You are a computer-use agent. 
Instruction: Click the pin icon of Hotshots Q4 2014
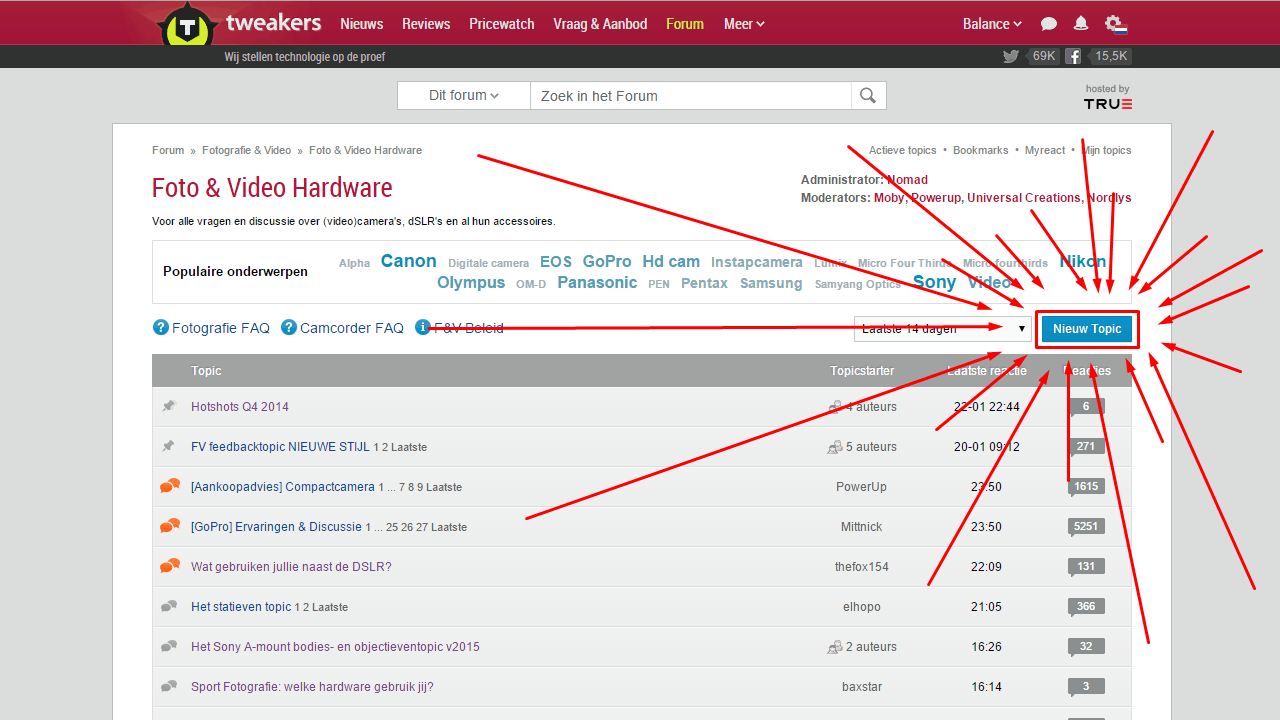(x=169, y=406)
